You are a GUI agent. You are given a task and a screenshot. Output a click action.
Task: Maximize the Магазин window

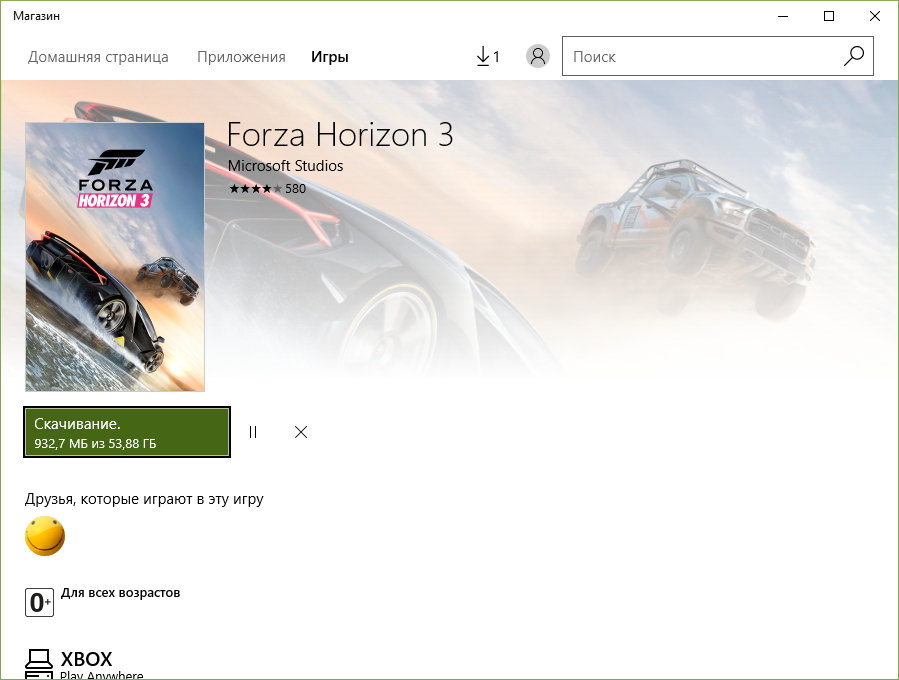click(828, 16)
